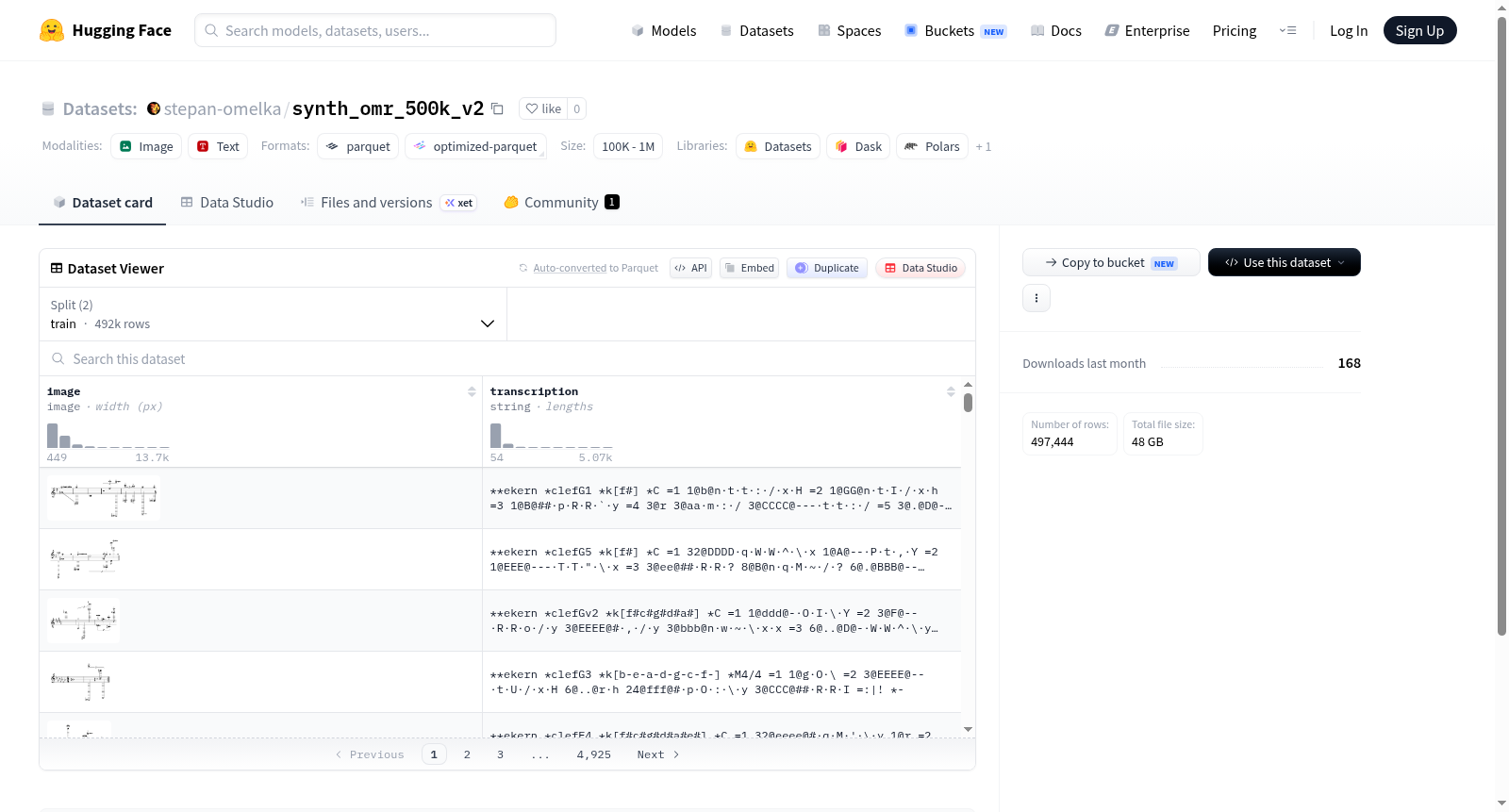Select the 100K - 1M size tag

point(628,146)
